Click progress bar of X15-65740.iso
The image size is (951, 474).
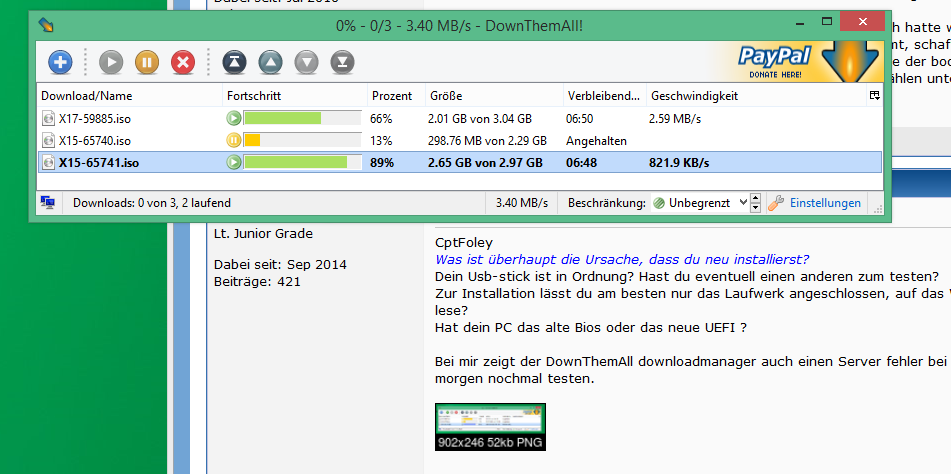(x=302, y=141)
